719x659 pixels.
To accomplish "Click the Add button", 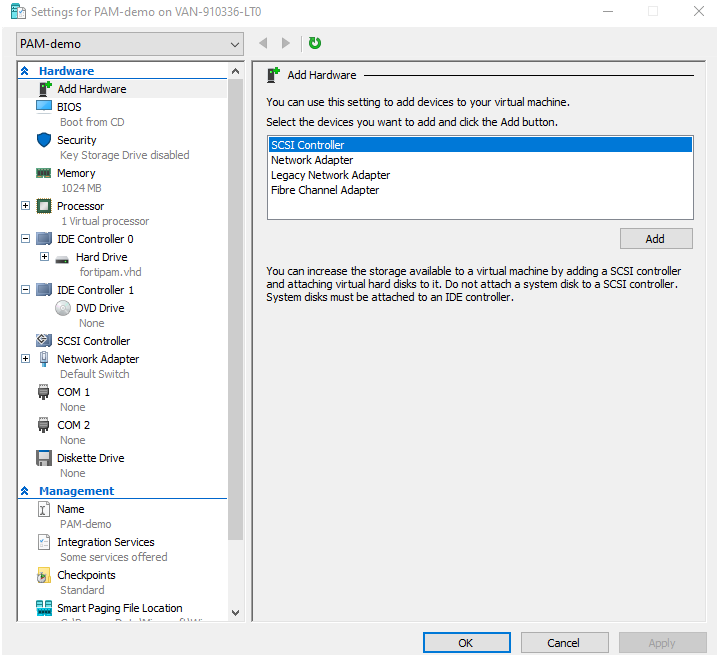I will (x=655, y=239).
